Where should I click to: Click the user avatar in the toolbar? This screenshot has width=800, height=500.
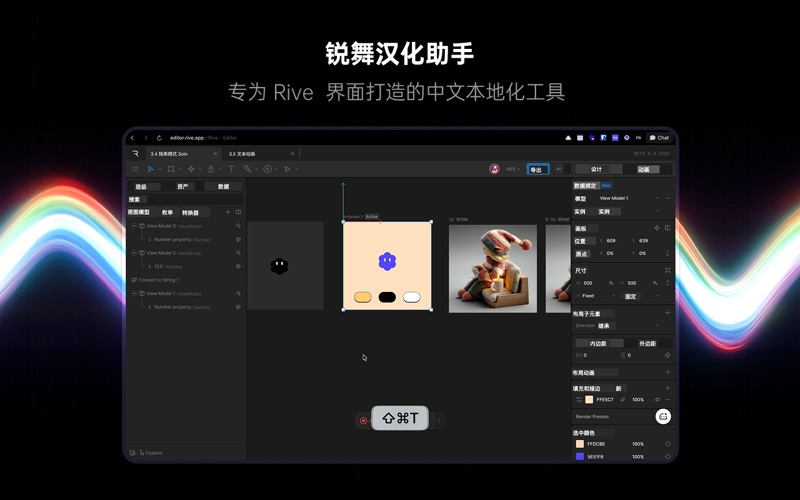pos(494,169)
